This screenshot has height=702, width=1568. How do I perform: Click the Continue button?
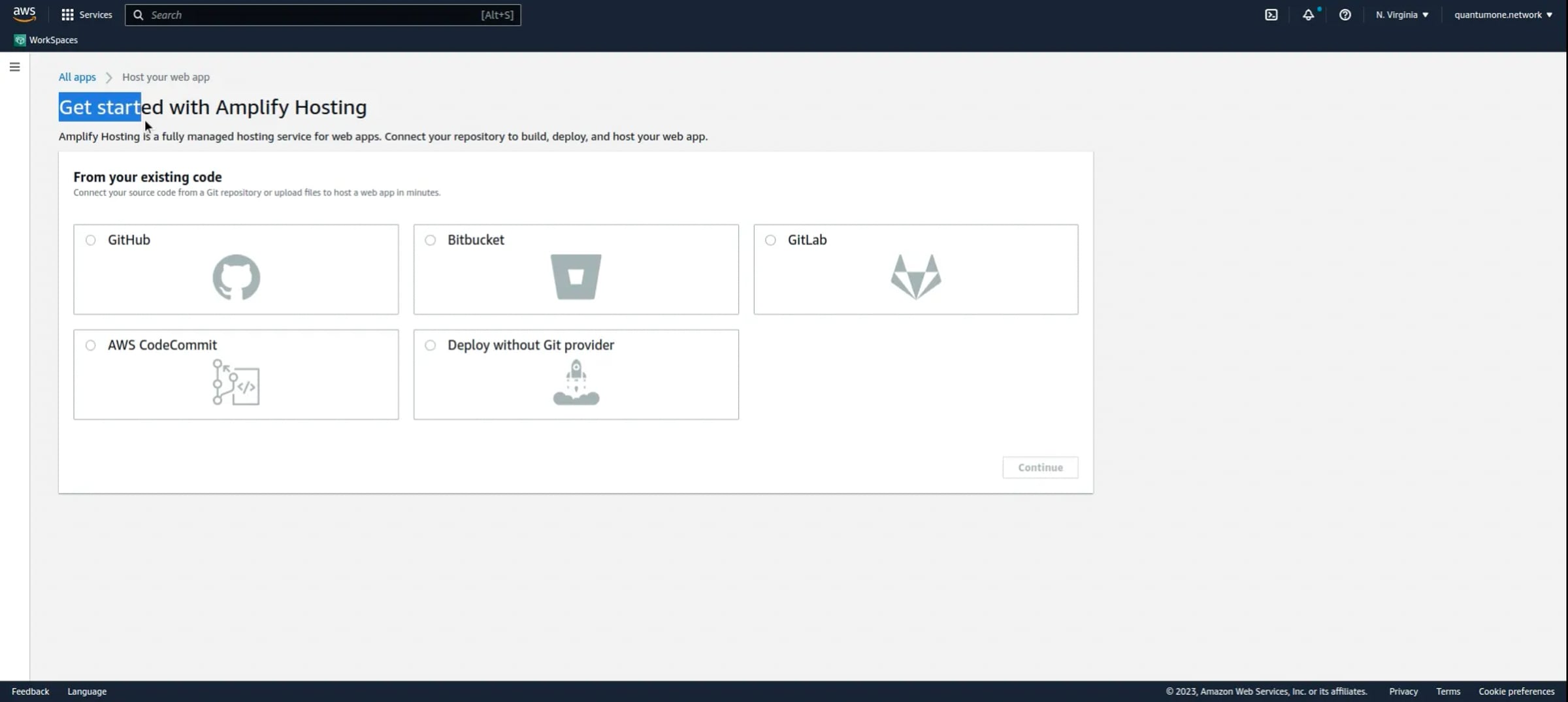pyautogui.click(x=1040, y=467)
